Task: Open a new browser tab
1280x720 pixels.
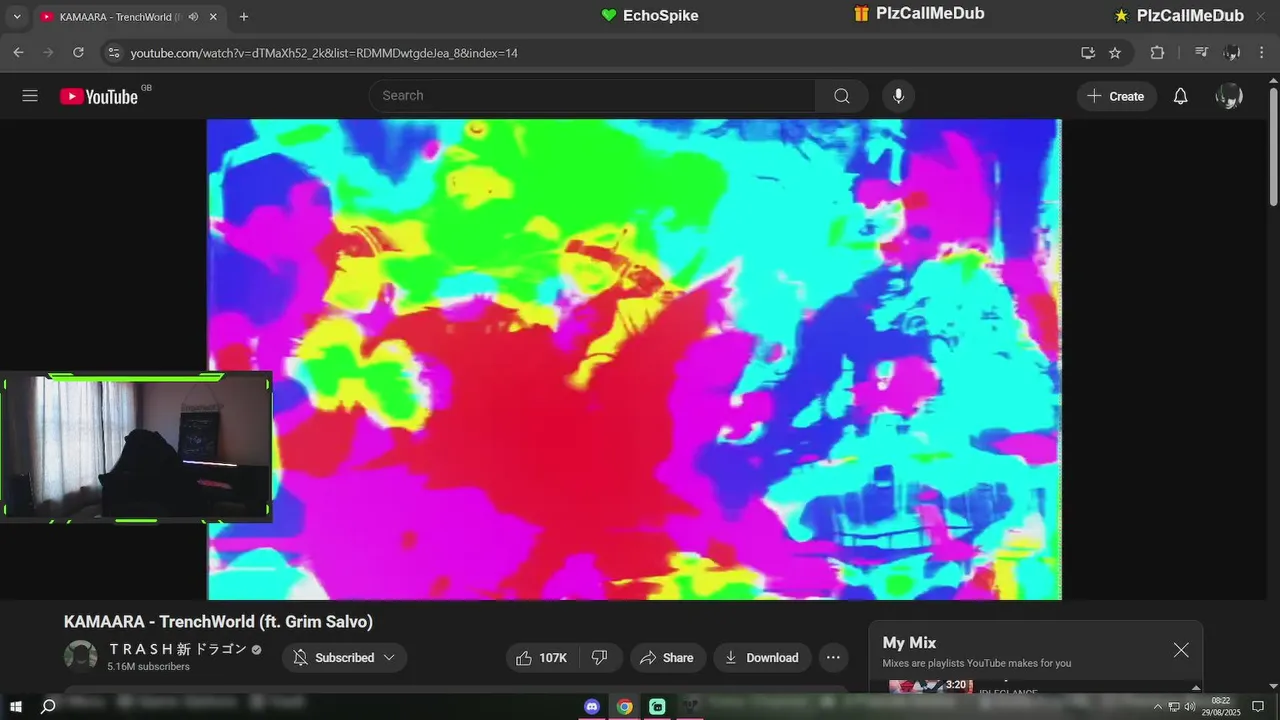Action: [244, 17]
